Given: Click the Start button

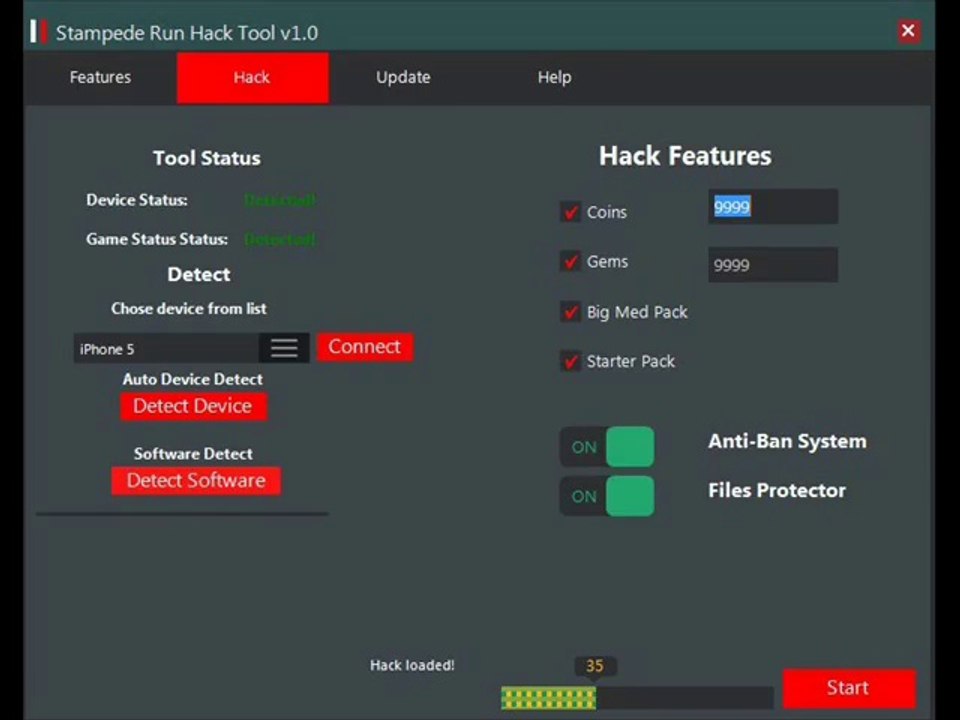Looking at the screenshot, I should 849,688.
